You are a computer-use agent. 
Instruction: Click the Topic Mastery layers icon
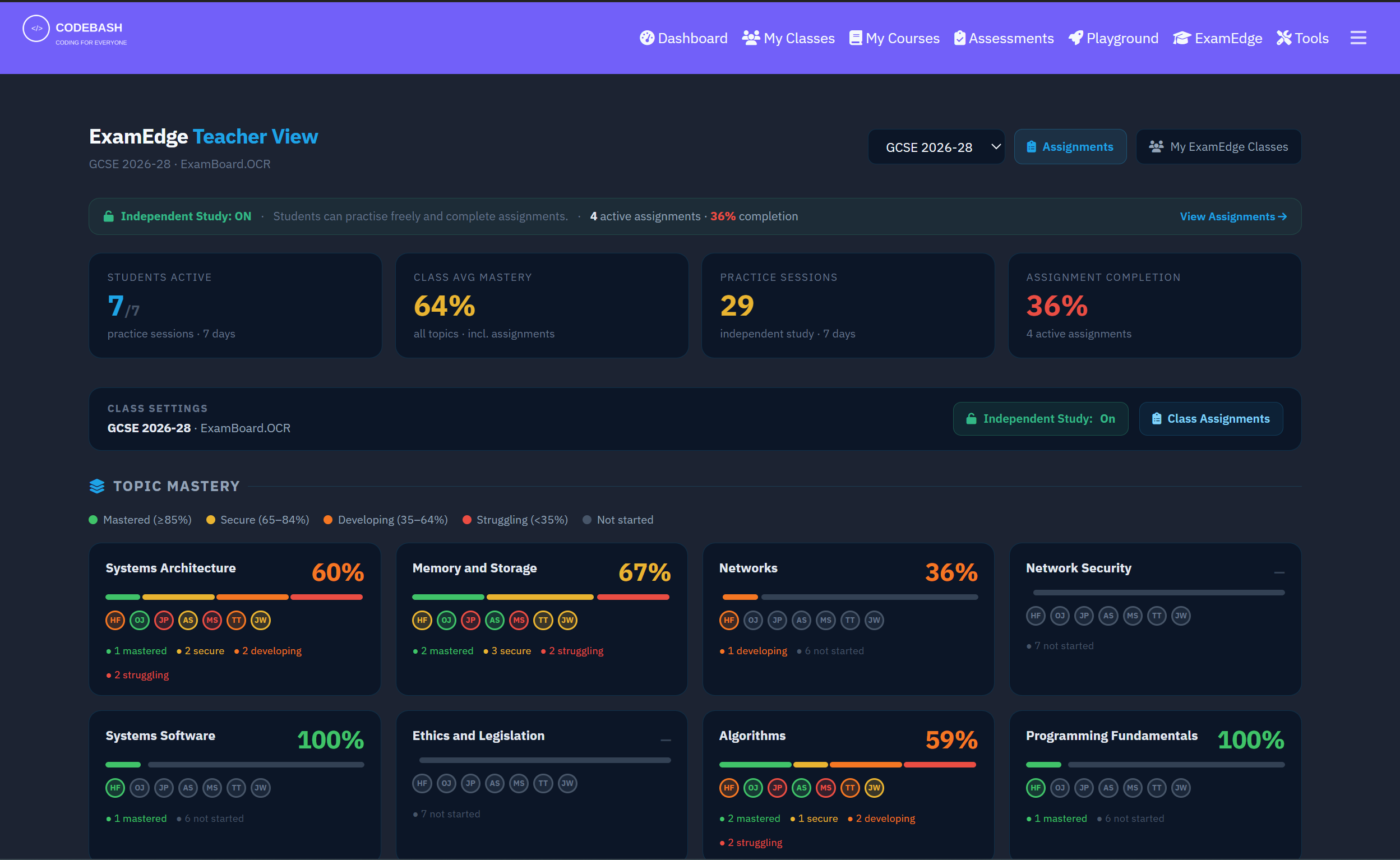coord(96,486)
